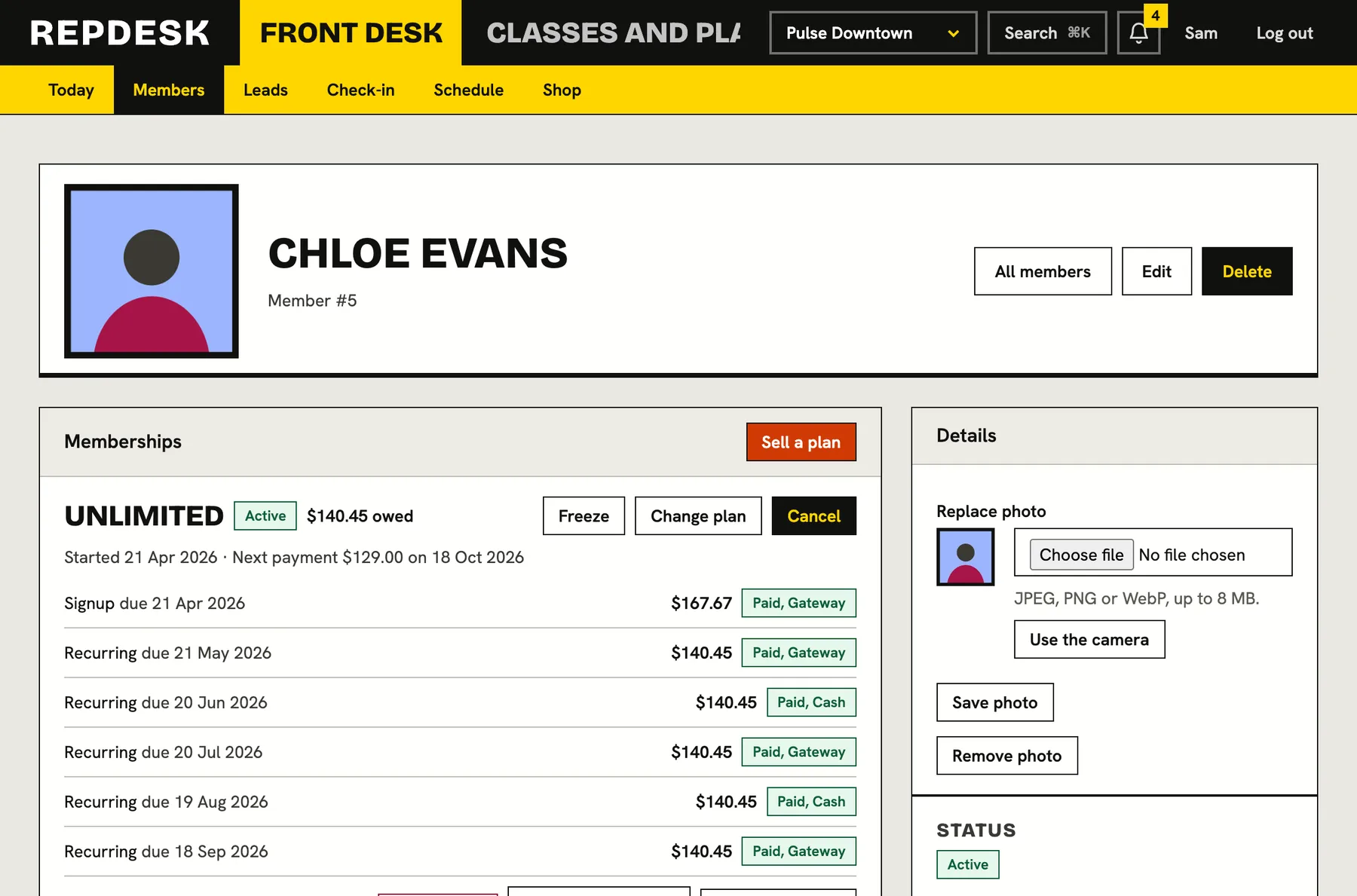Open the notifications bell

pos(1138,33)
